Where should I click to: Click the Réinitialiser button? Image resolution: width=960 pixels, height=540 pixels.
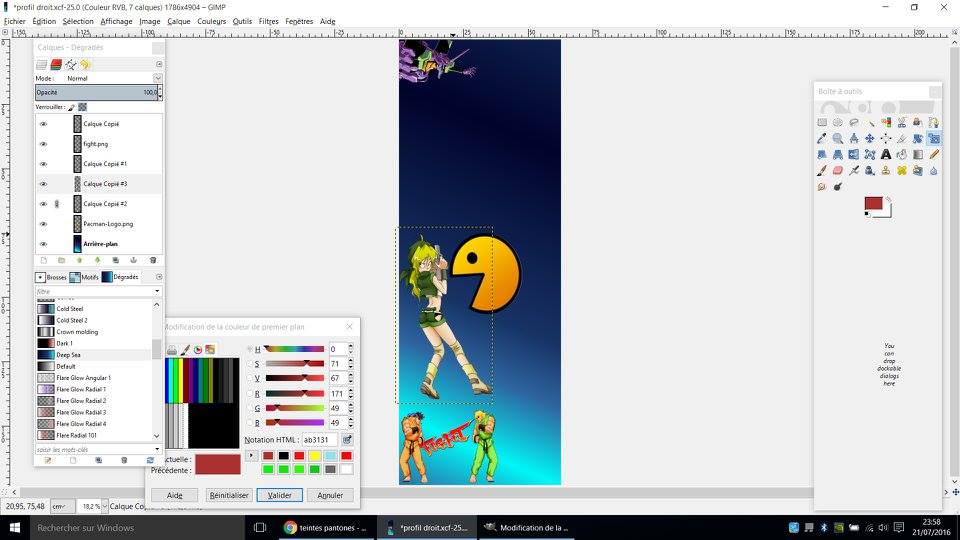click(x=229, y=495)
